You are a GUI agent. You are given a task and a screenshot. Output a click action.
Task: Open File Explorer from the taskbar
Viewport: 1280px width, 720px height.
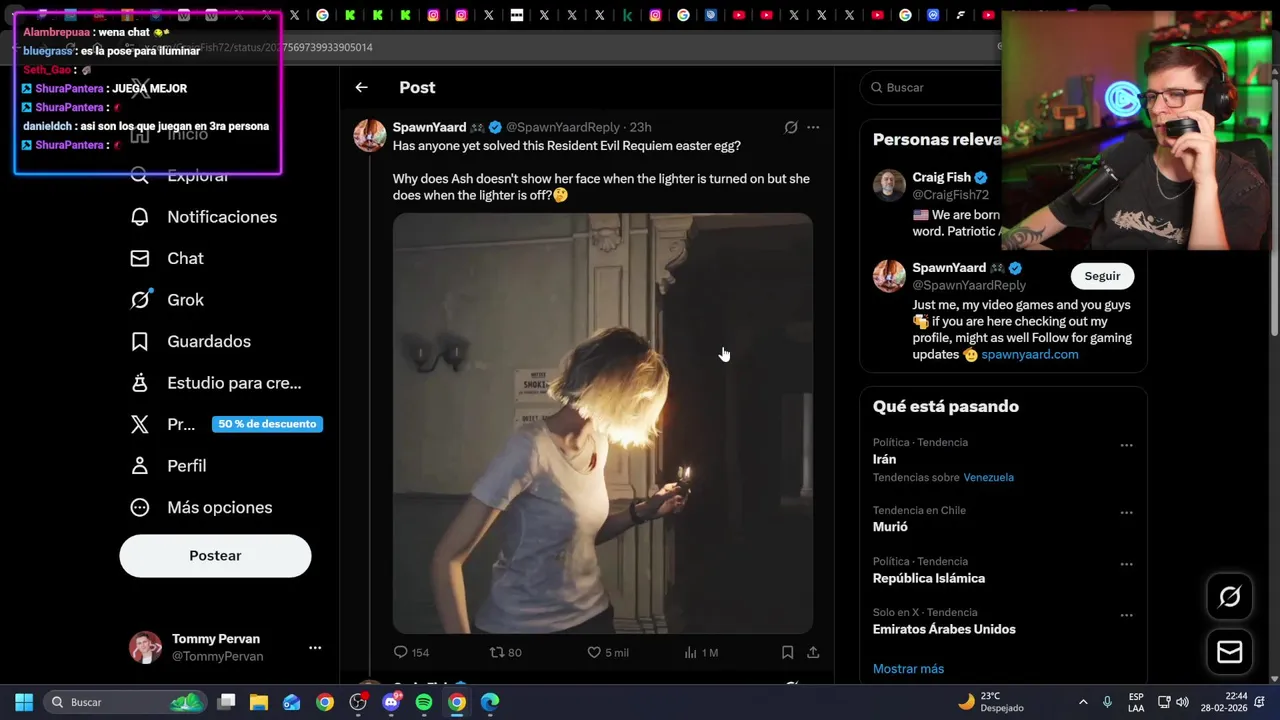click(259, 702)
